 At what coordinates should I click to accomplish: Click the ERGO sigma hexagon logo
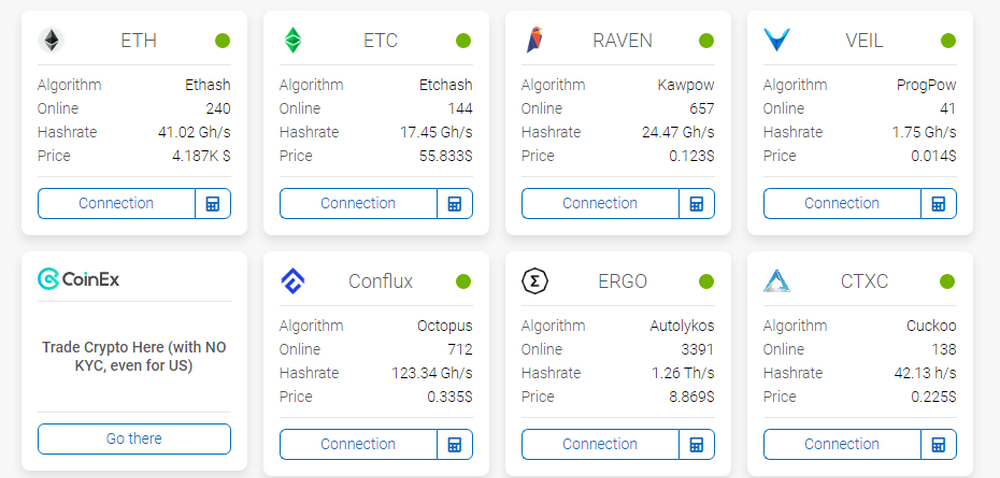tap(534, 281)
